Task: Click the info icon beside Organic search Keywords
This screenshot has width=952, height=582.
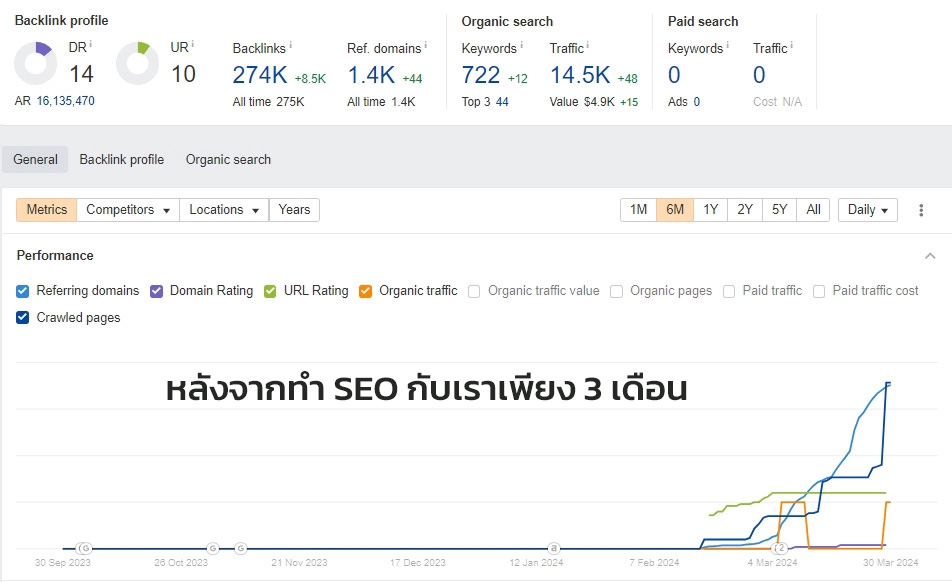Action: 520,45
